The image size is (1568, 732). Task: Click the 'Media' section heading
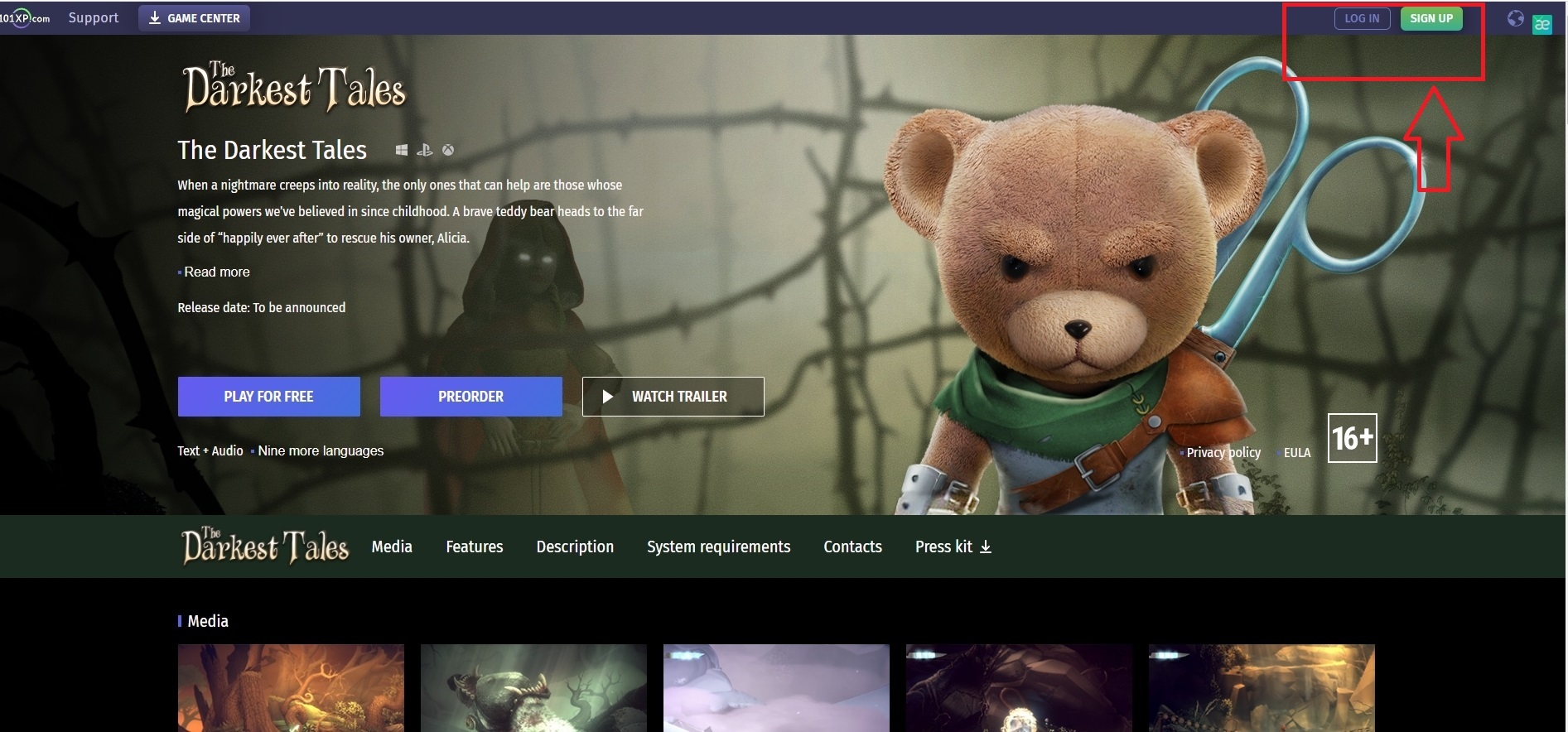[208, 621]
